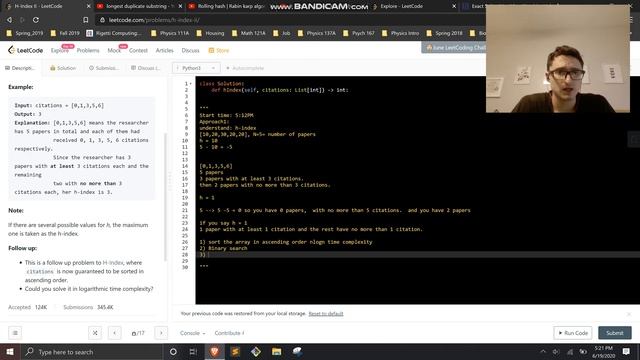This screenshot has width=640, height=360.
Task: Click the LeetCode logo
Action: [25, 50]
